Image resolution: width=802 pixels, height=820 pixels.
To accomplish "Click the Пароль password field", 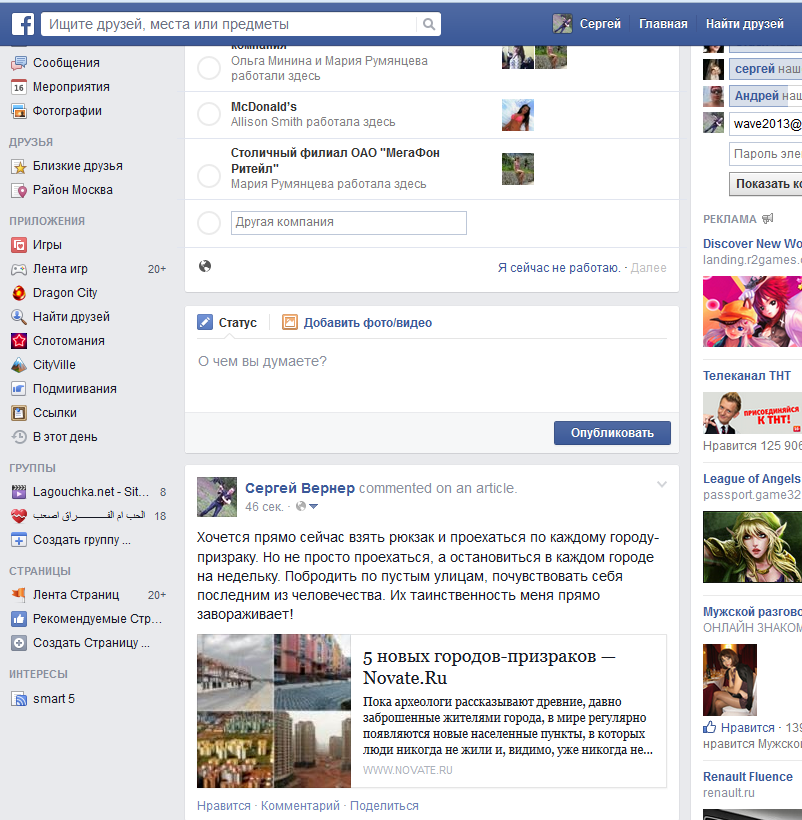I will pyautogui.click(x=766, y=154).
